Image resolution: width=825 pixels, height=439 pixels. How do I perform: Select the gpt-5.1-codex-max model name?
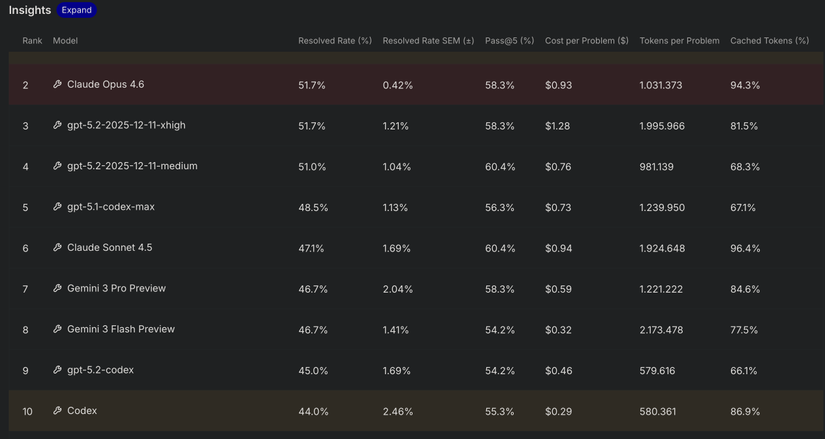[x=110, y=207]
